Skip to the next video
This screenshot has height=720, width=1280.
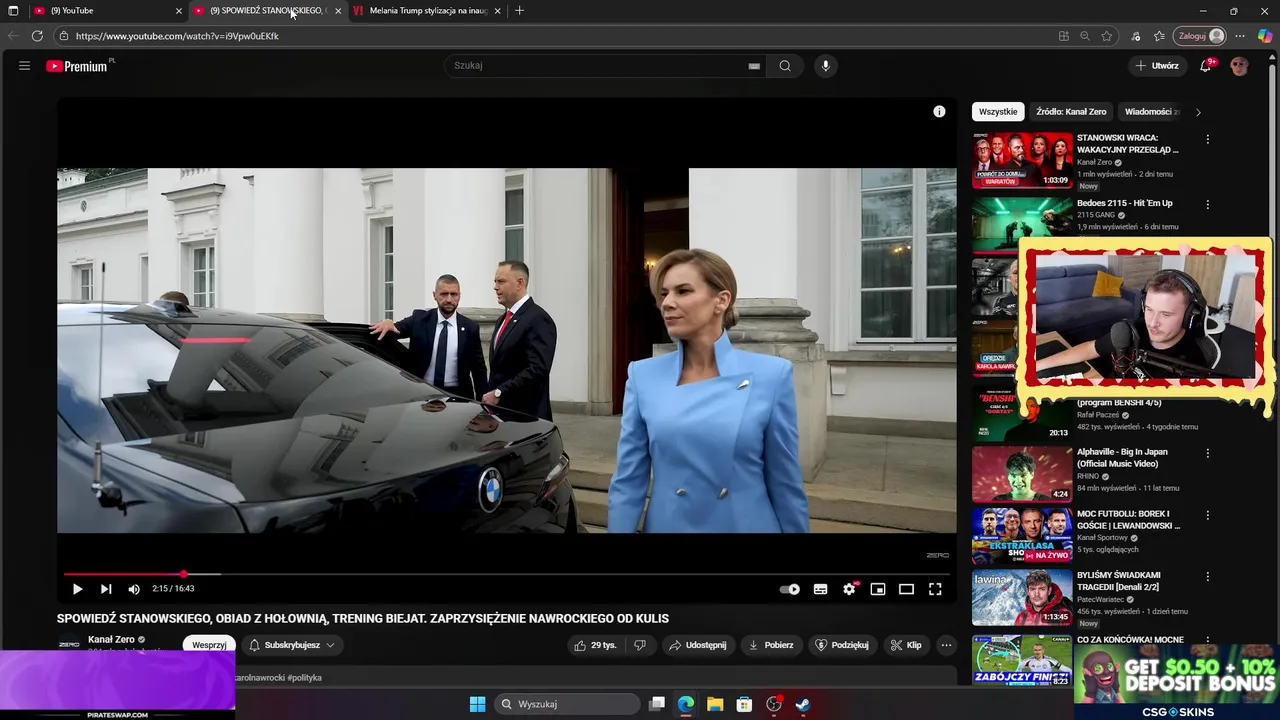(x=106, y=589)
